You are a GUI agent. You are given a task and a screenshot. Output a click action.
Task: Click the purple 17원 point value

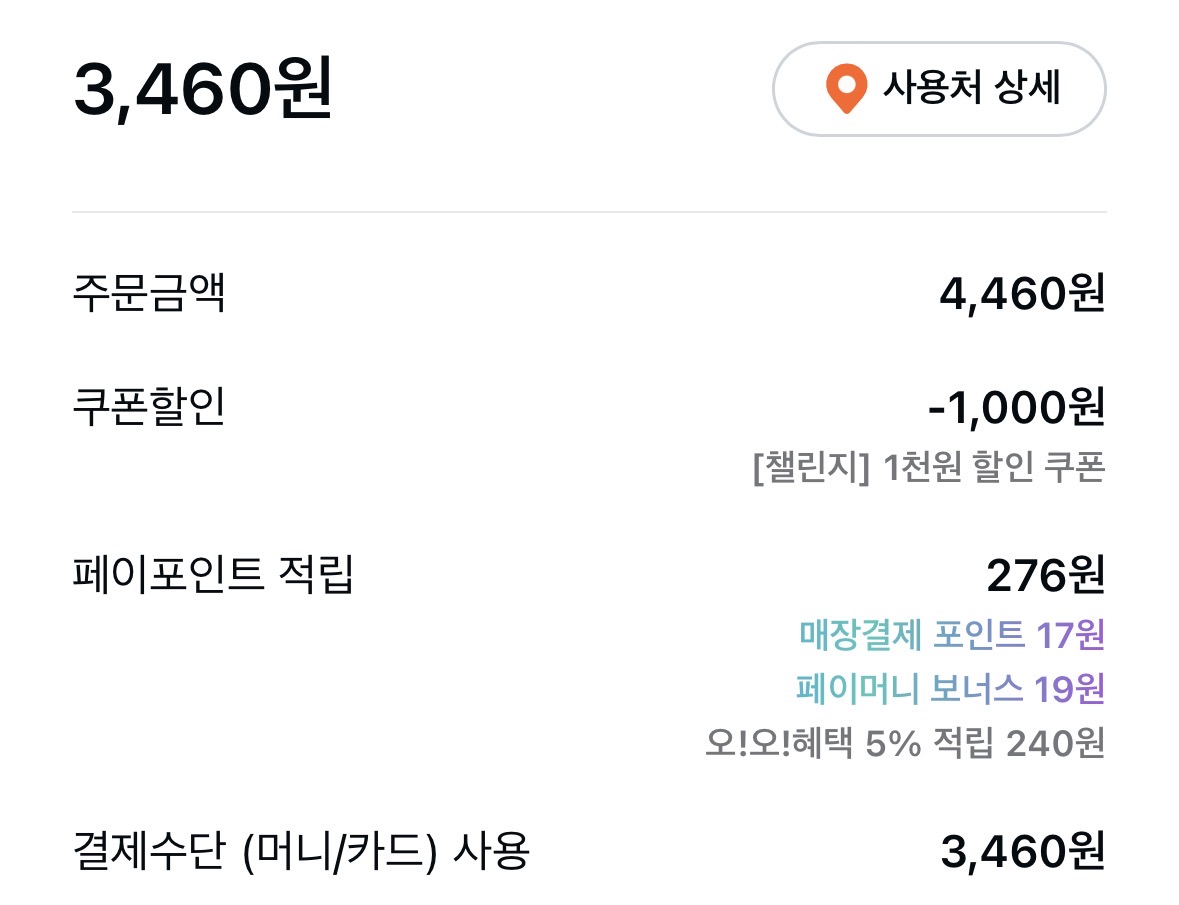tap(1070, 633)
